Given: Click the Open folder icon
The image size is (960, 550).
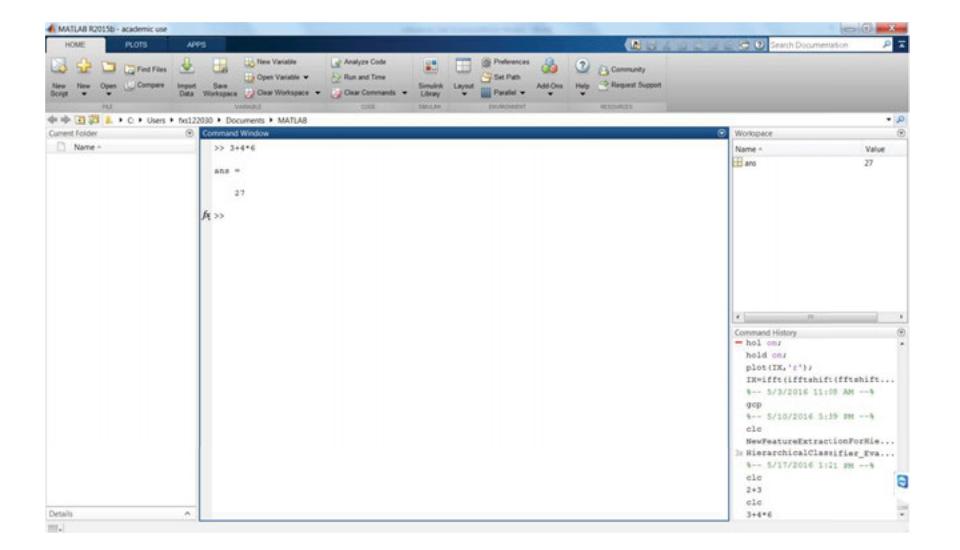Looking at the screenshot, I should tap(108, 67).
